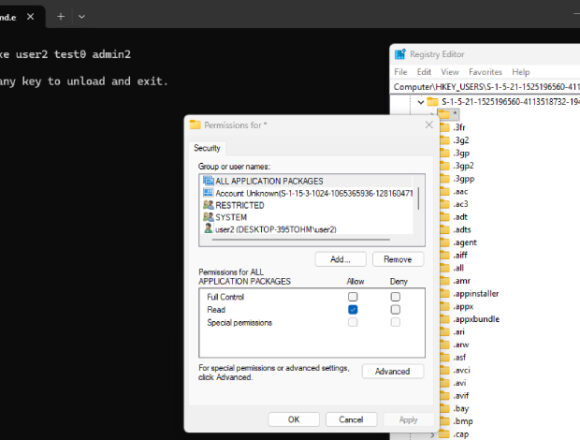This screenshot has height=440, width=580.
Task: Click the folder icon next to .appxbundle
Action: (x=445, y=319)
